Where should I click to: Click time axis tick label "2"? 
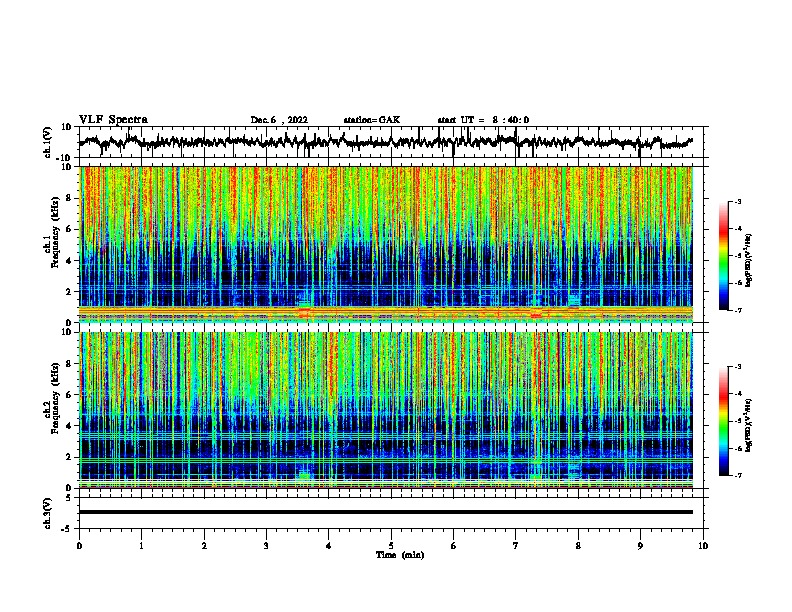pyautogui.click(x=204, y=545)
